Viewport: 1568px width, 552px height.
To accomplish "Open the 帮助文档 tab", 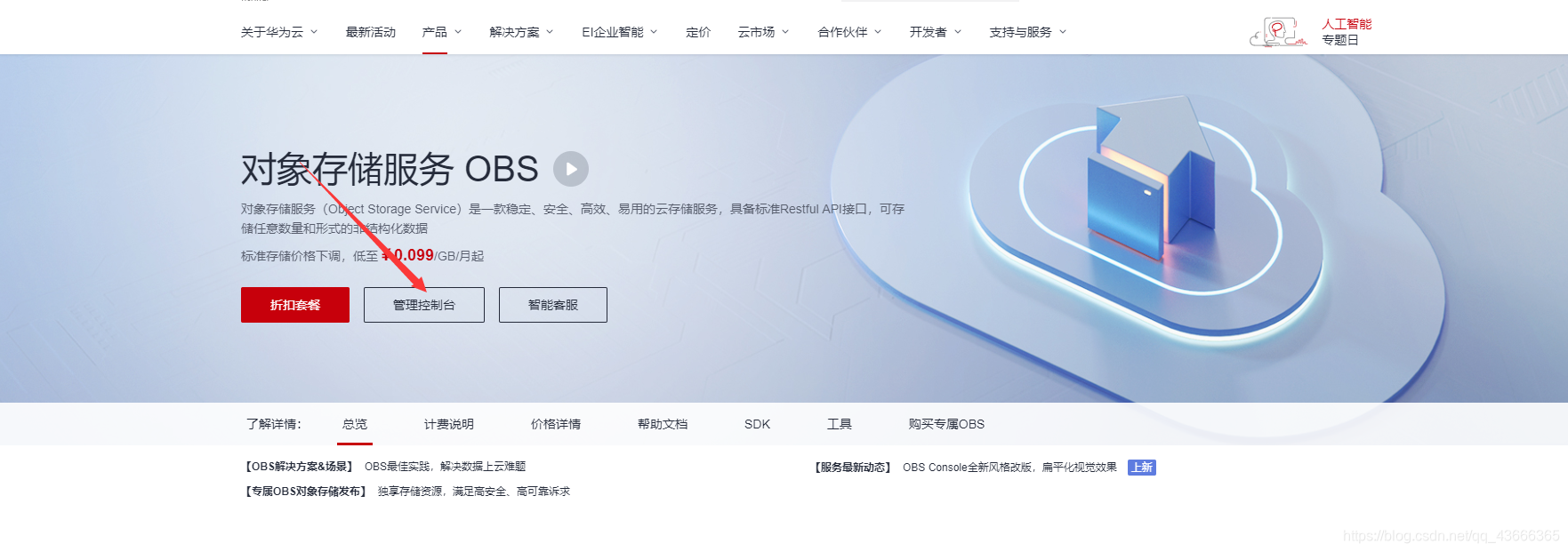I will (x=663, y=424).
